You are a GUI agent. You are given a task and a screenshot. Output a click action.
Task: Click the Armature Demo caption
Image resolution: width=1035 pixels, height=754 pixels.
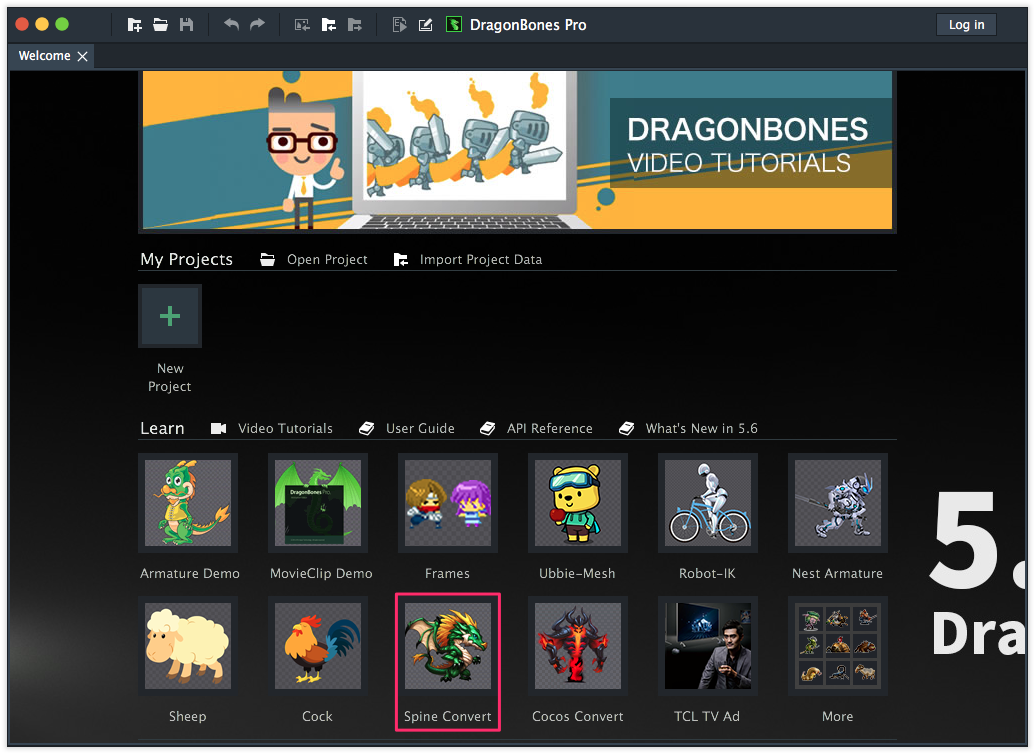190,574
